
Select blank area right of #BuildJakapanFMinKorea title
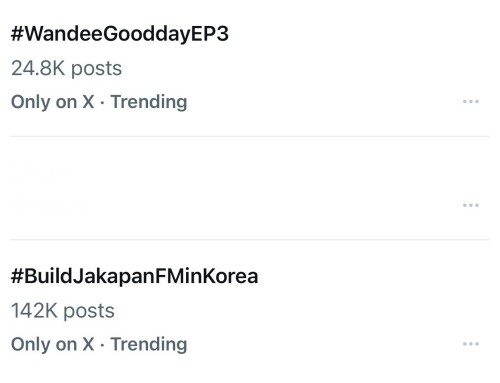pyautogui.click(x=374, y=277)
